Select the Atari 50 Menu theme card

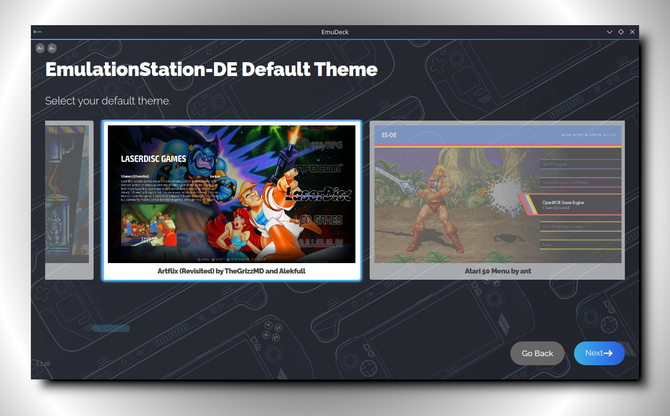[x=497, y=200]
